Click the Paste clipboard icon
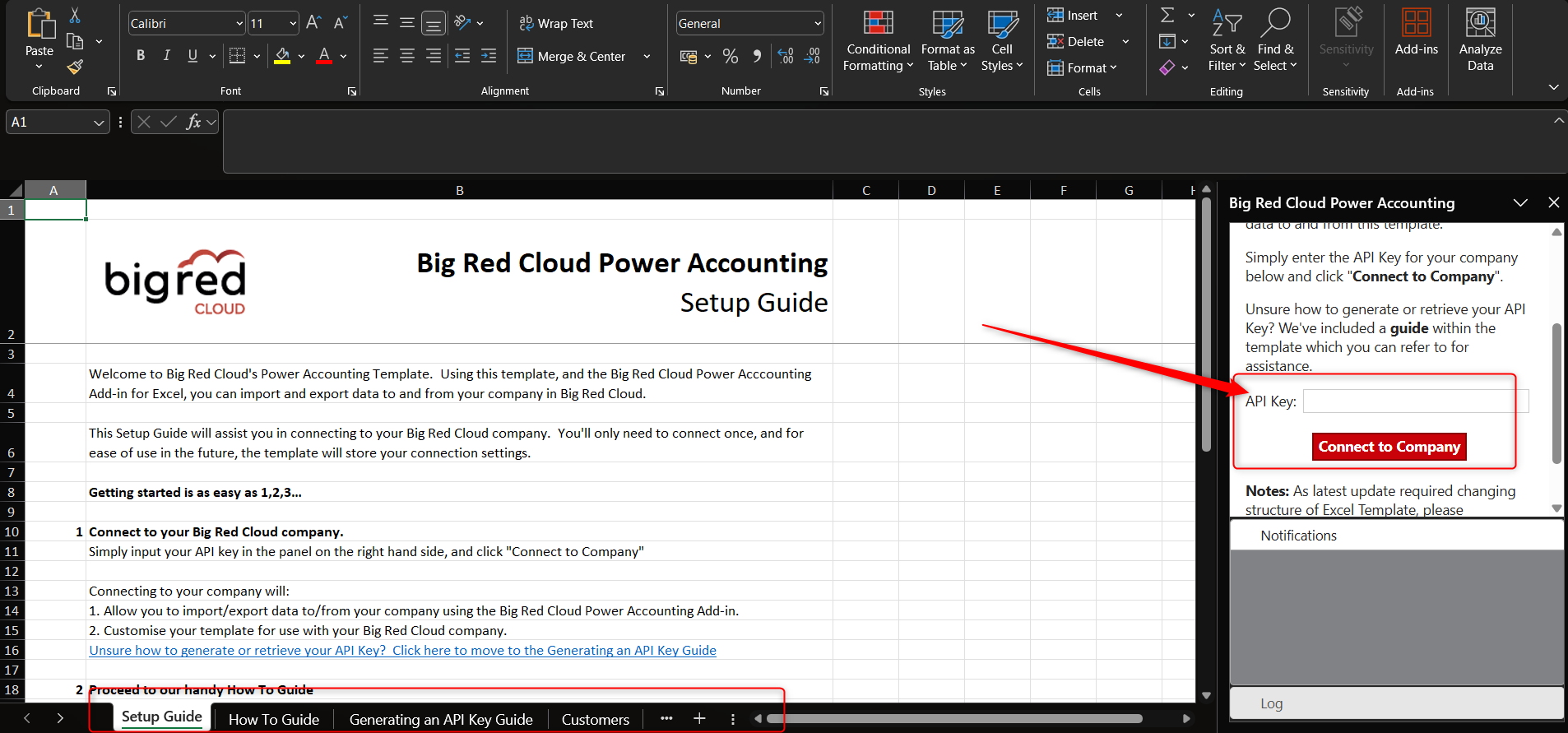This screenshot has height=733, width=1568. click(x=39, y=24)
